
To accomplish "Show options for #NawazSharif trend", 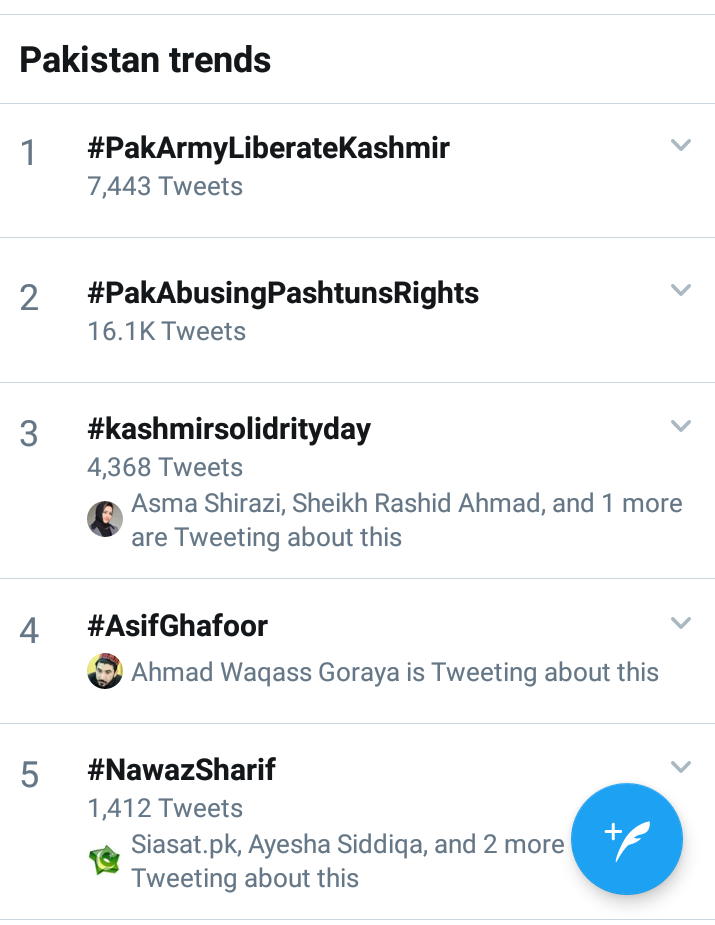I will (681, 768).
